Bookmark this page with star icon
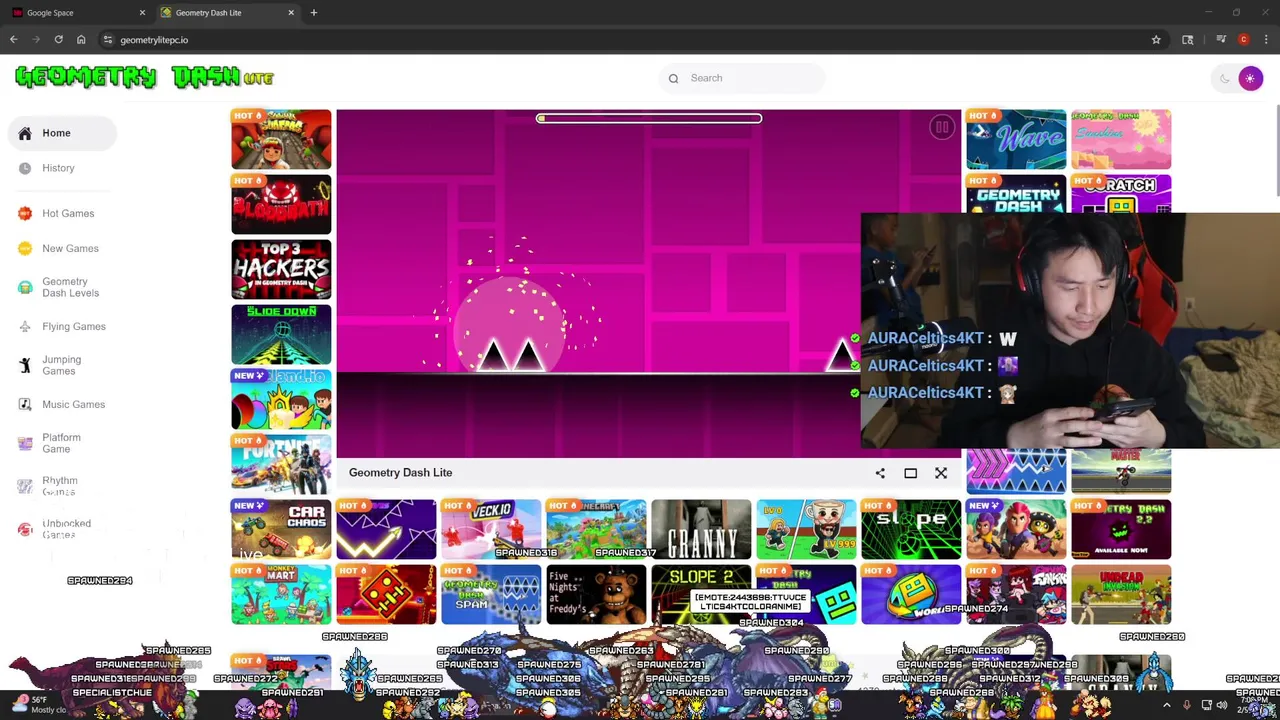Viewport: 1280px width, 720px height. point(1156,40)
